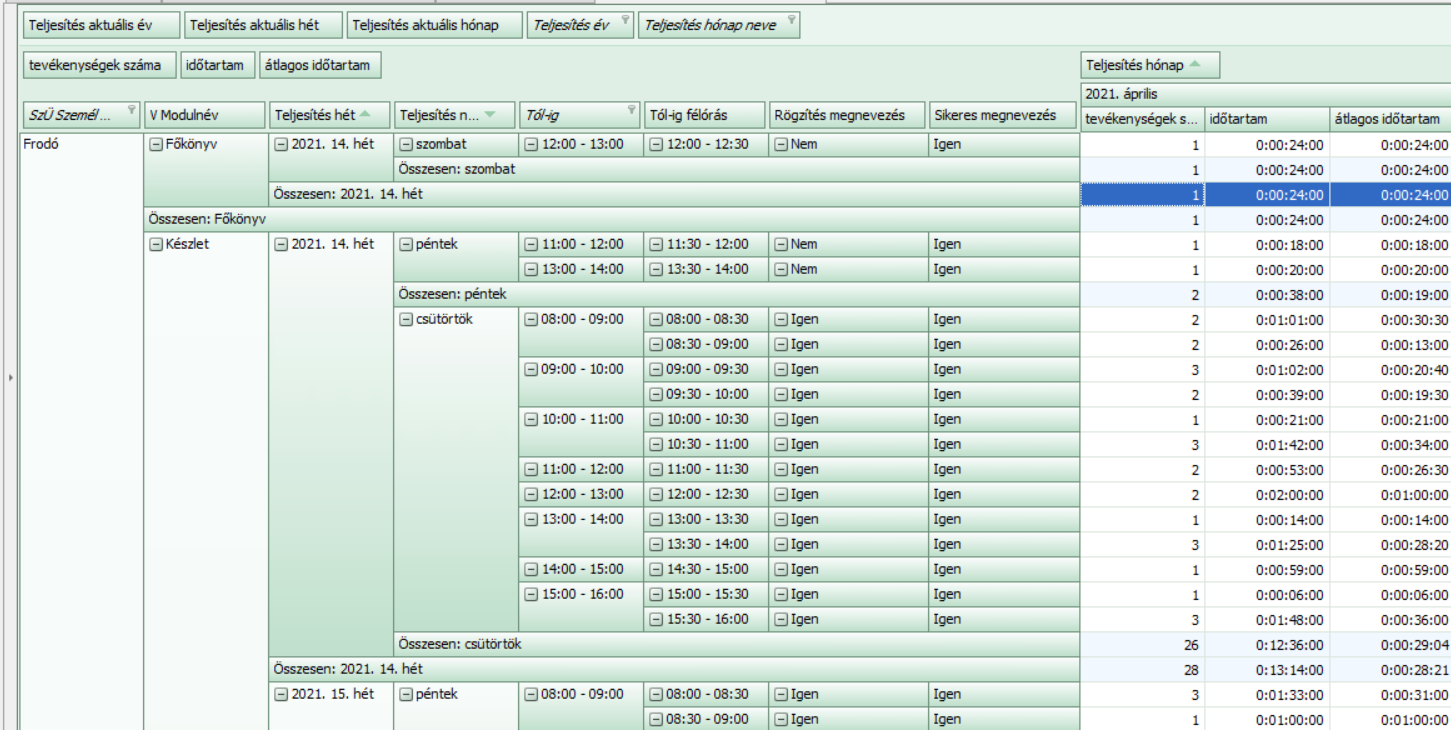This screenshot has width=1451, height=730.
Task: Collapse the 14:00 - 15:00 time range
Action: tap(531, 569)
